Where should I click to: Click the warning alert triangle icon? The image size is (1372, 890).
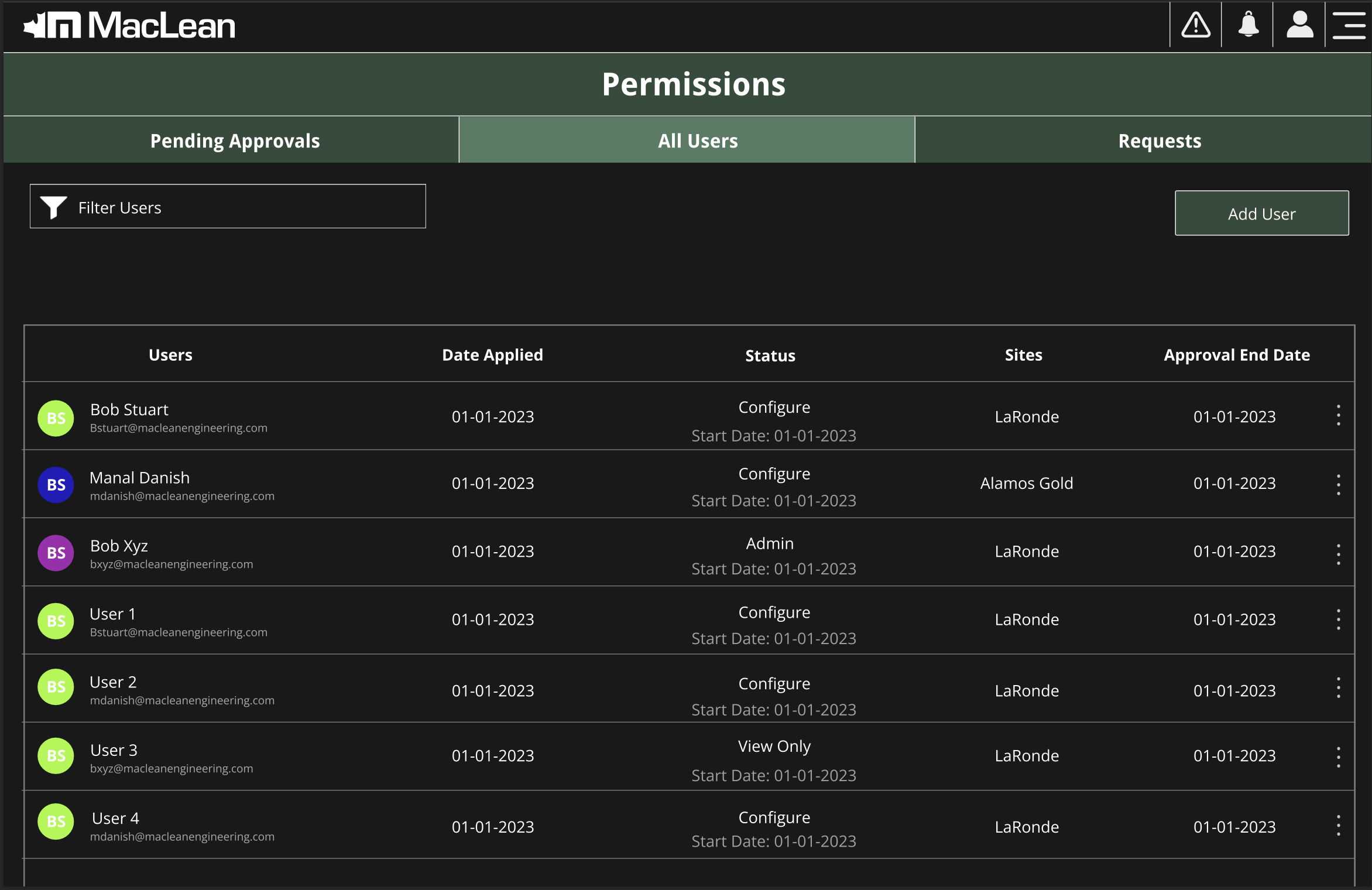tap(1195, 26)
